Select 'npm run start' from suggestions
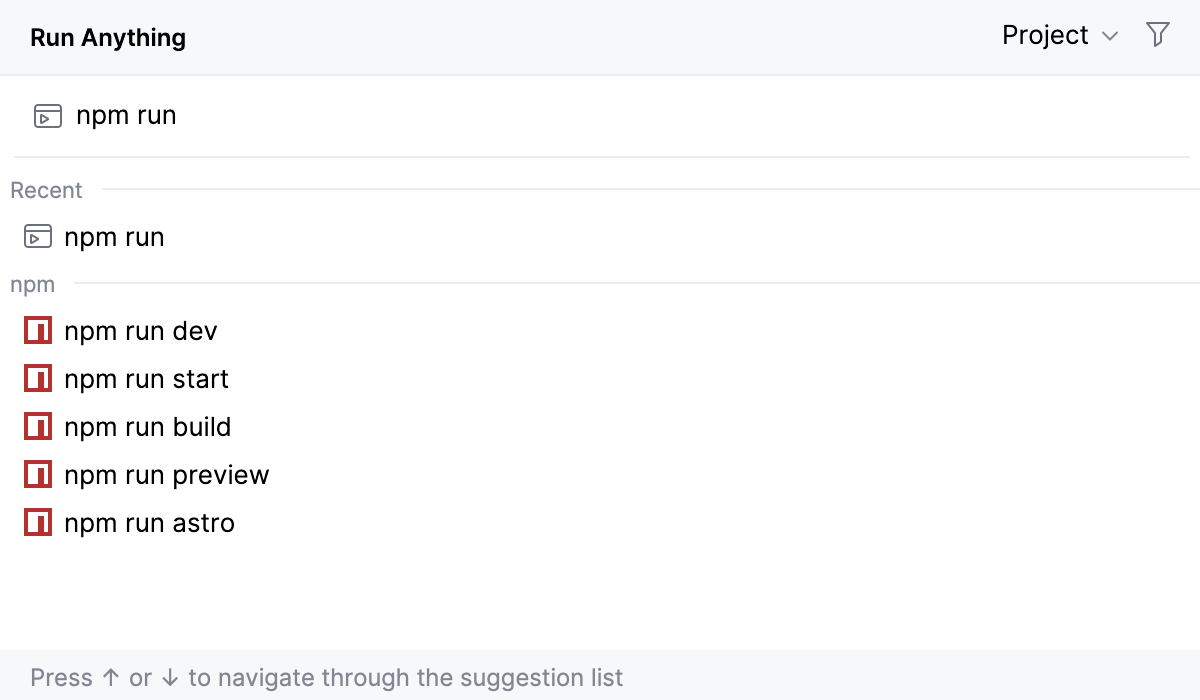 147,378
